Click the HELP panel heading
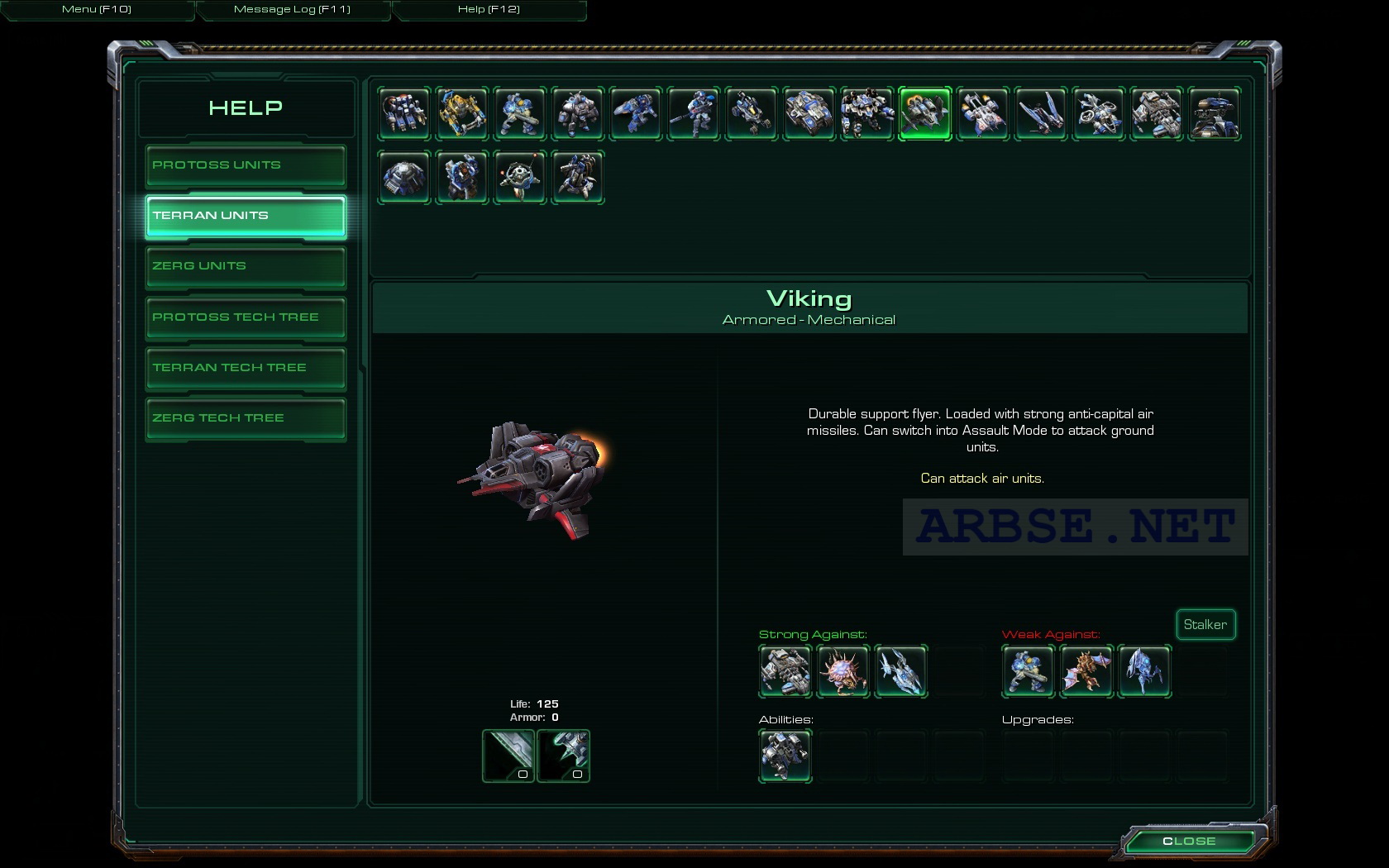 246,107
